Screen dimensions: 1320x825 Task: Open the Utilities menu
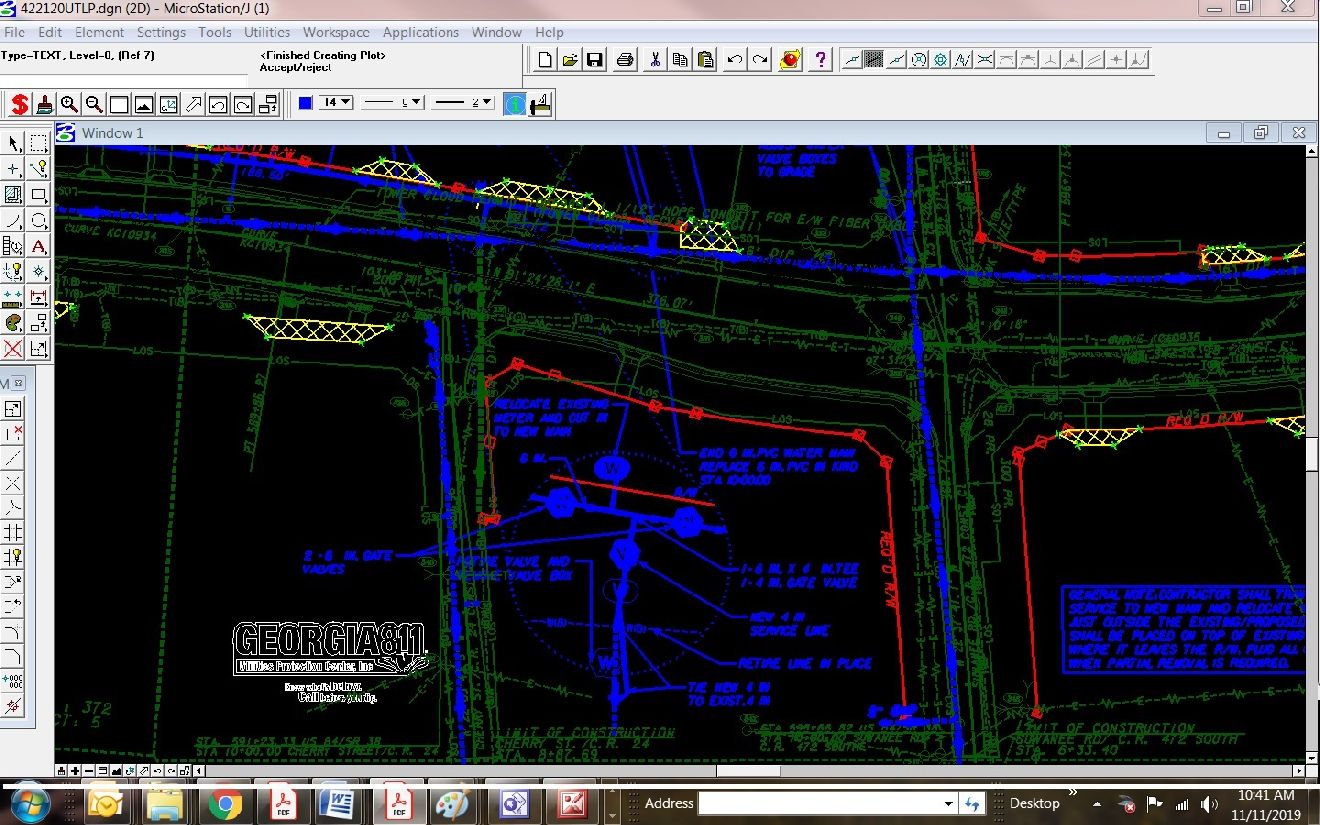[x=267, y=32]
